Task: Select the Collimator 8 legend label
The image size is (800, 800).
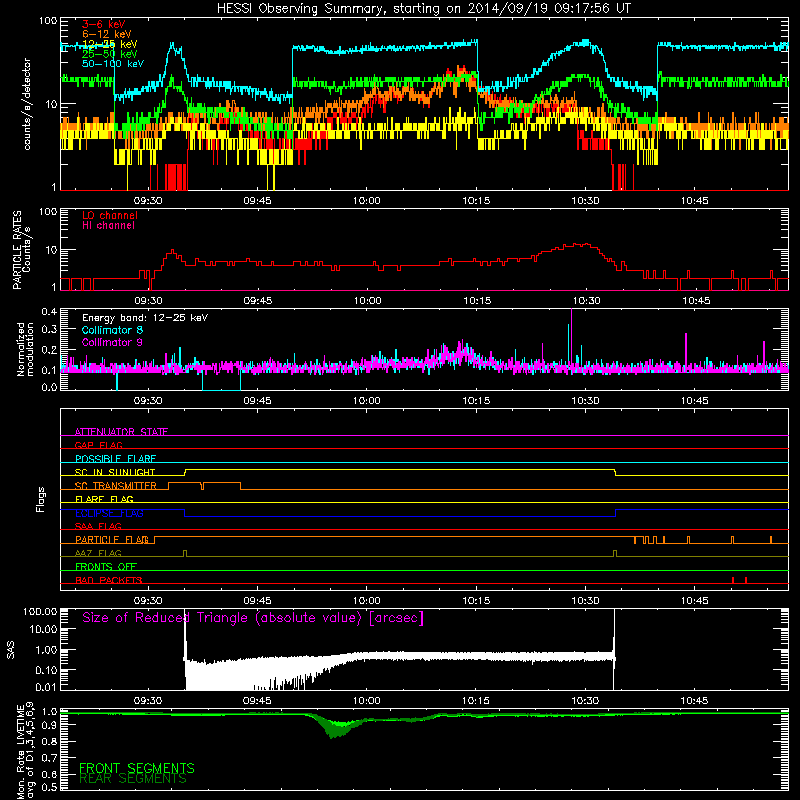Action: [112, 330]
